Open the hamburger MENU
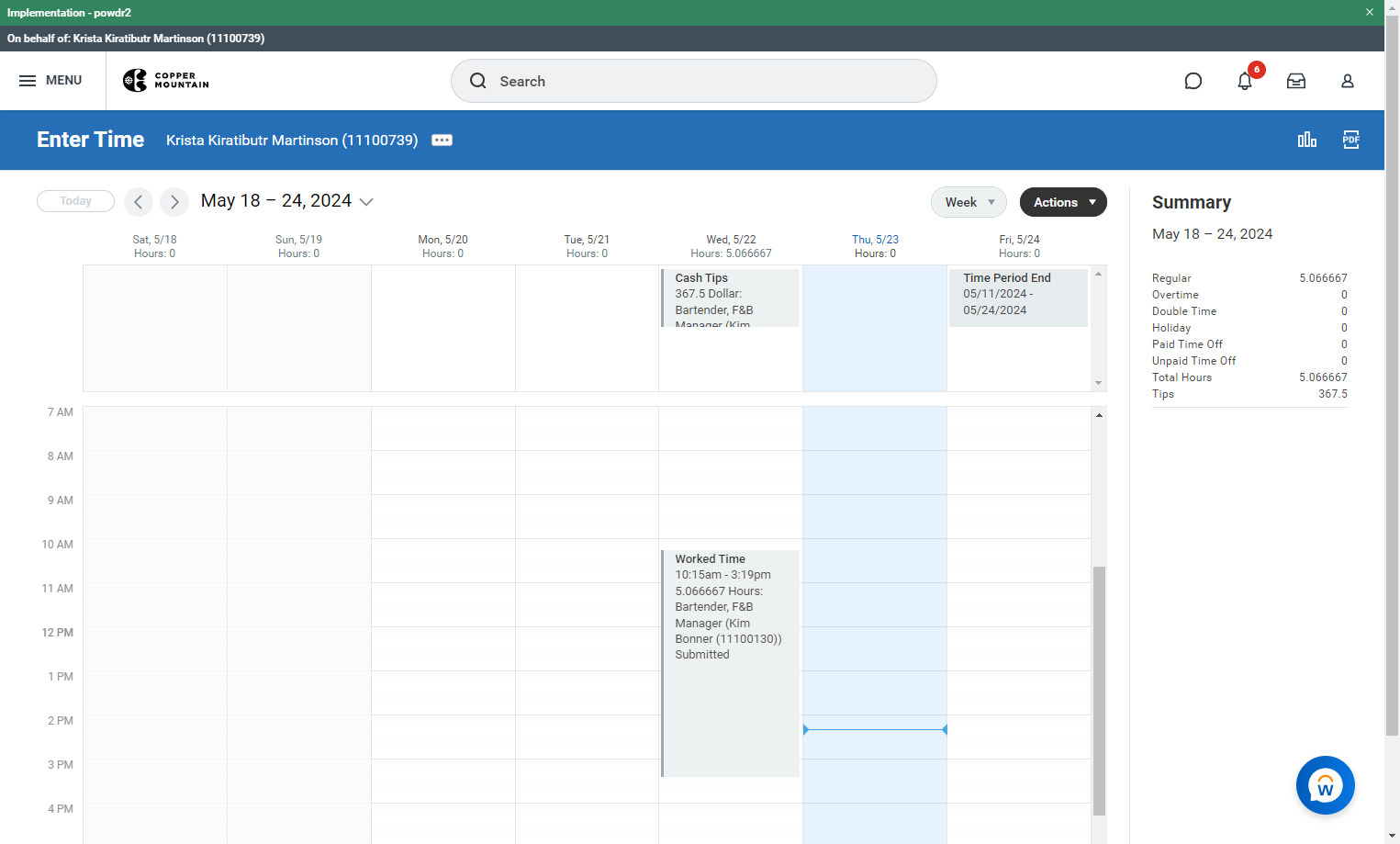This screenshot has width=1400, height=844. 50,81
